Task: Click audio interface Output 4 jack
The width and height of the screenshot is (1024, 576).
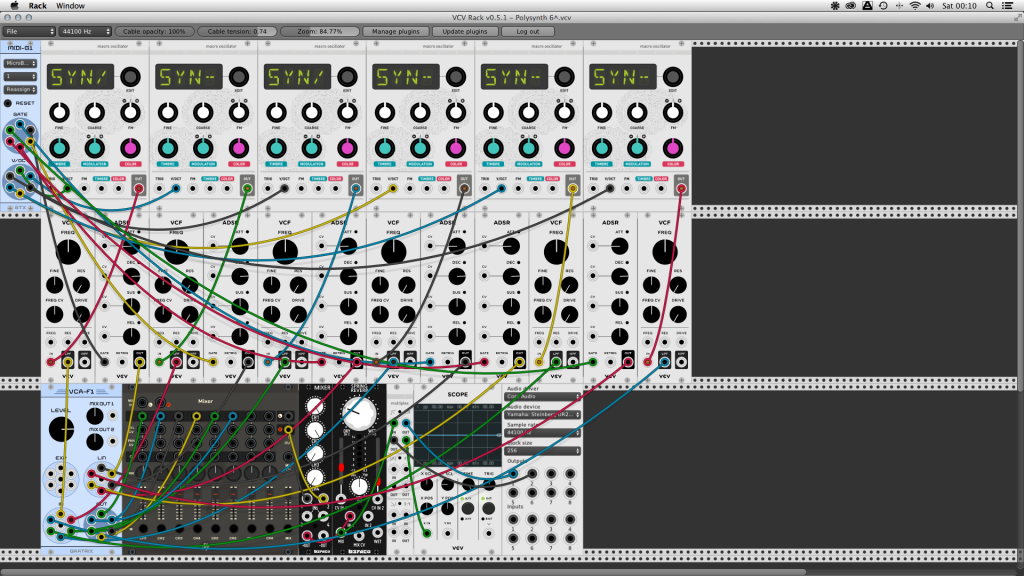Action: coord(570,473)
